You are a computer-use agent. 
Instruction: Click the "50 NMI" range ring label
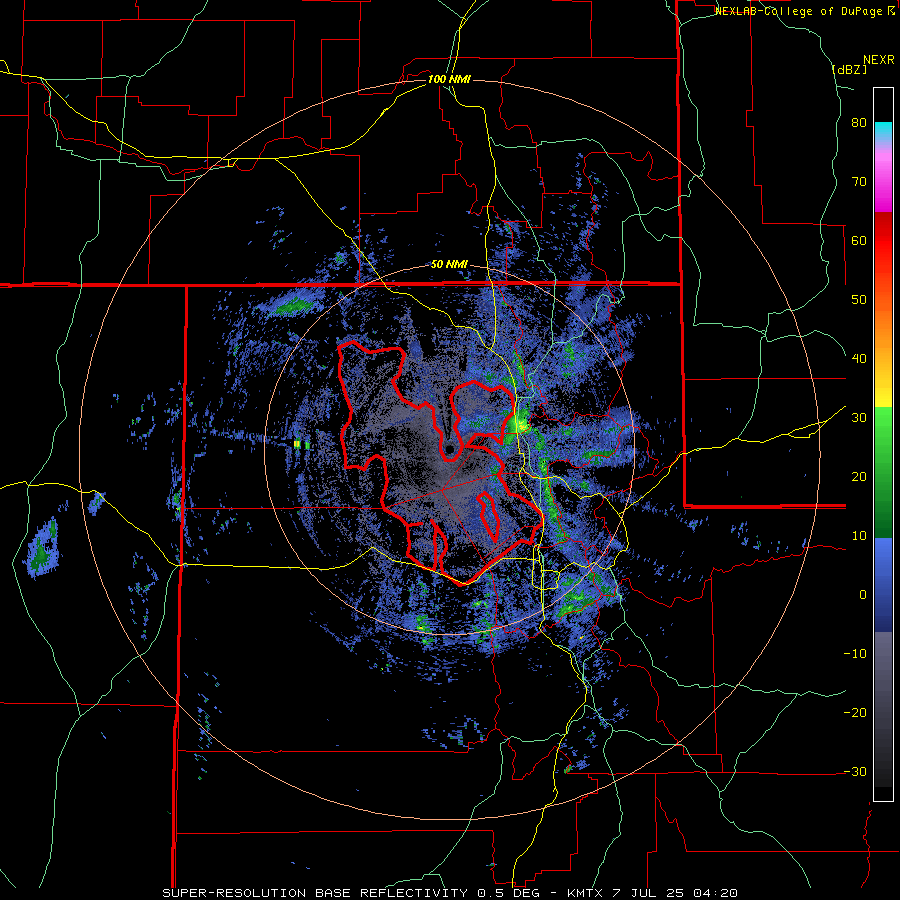[x=449, y=265]
